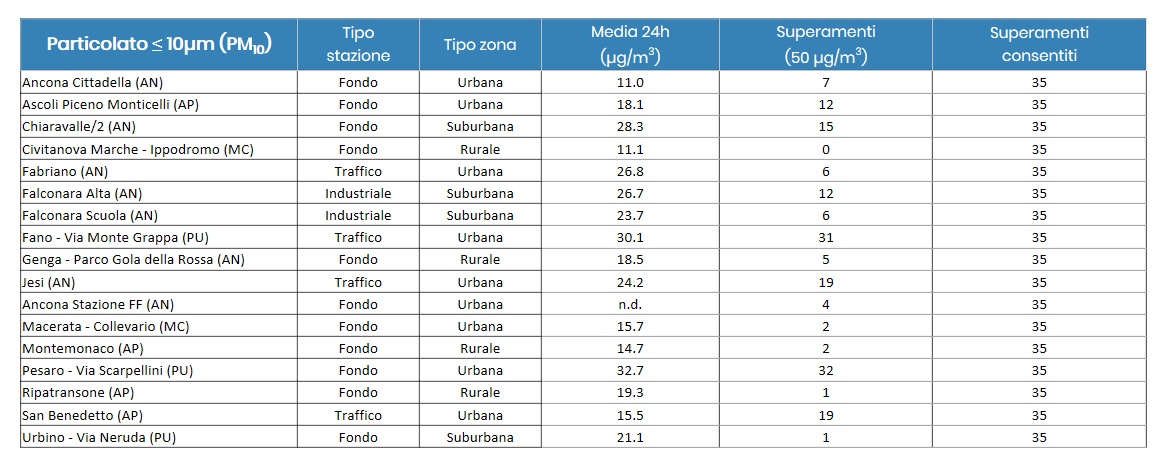Image resolution: width=1163 pixels, height=468 pixels.
Task: Select the Media 24h column header
Action: (x=630, y=45)
